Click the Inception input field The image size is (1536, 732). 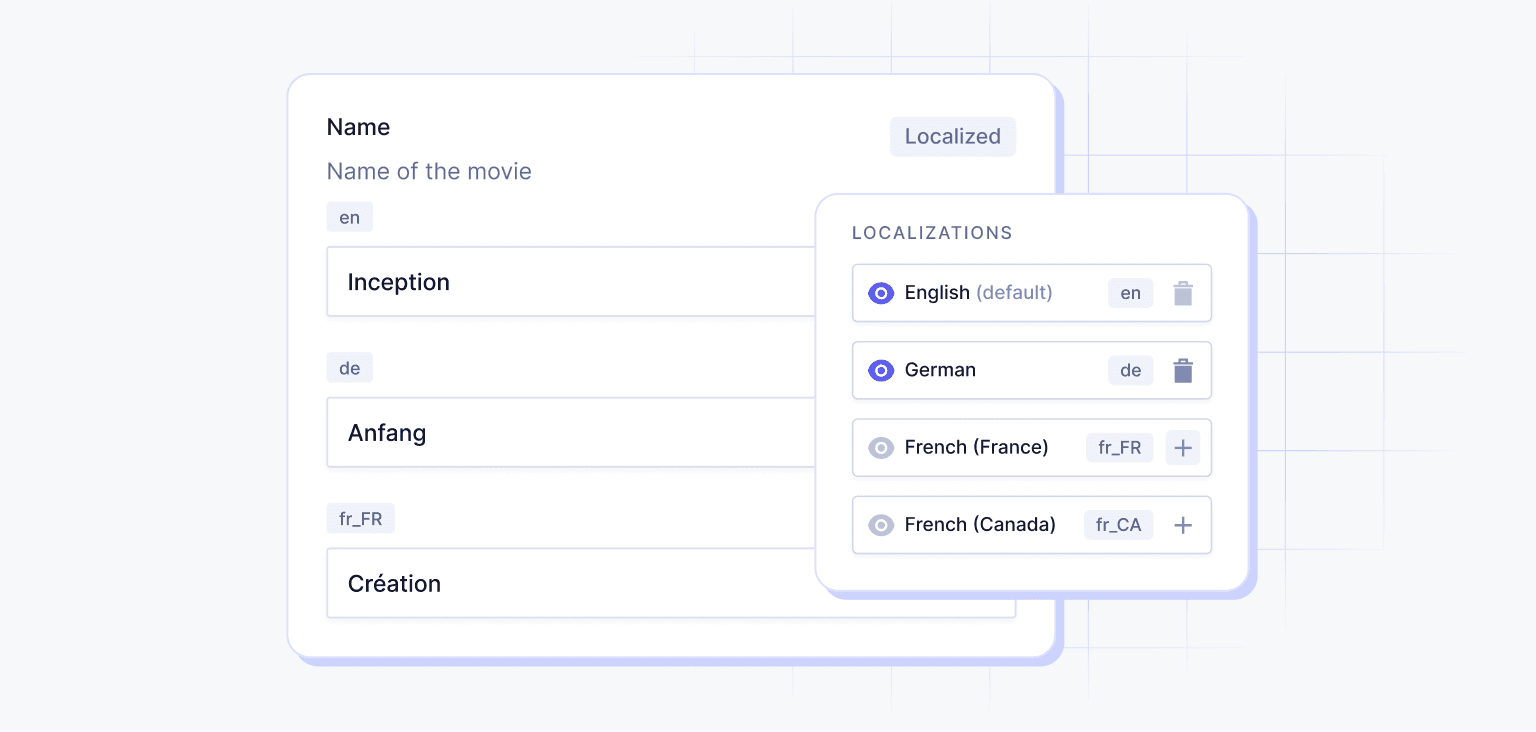tap(571, 282)
